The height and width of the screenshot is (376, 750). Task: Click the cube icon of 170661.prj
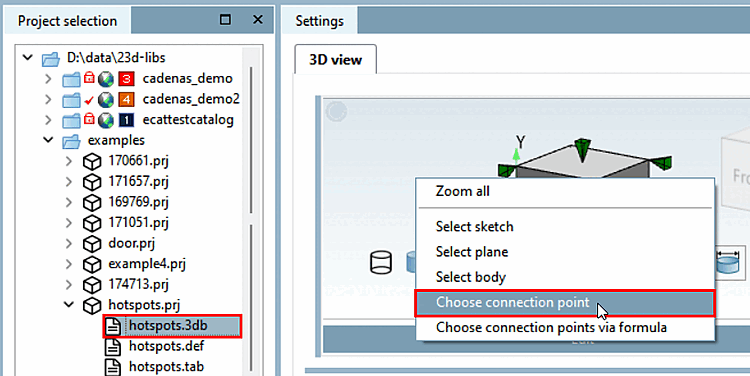92,161
